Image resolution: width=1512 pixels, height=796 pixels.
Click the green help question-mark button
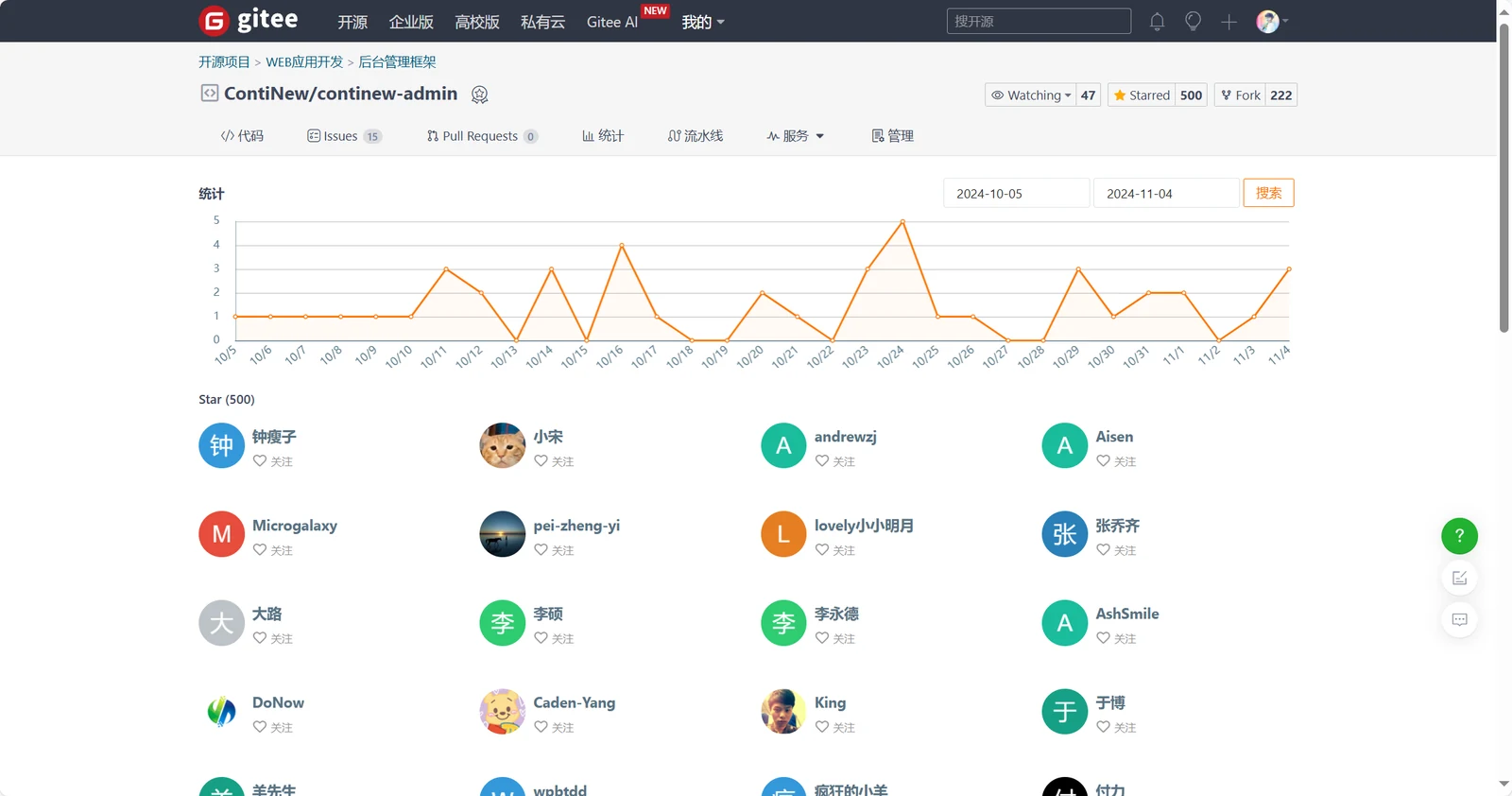[1459, 536]
